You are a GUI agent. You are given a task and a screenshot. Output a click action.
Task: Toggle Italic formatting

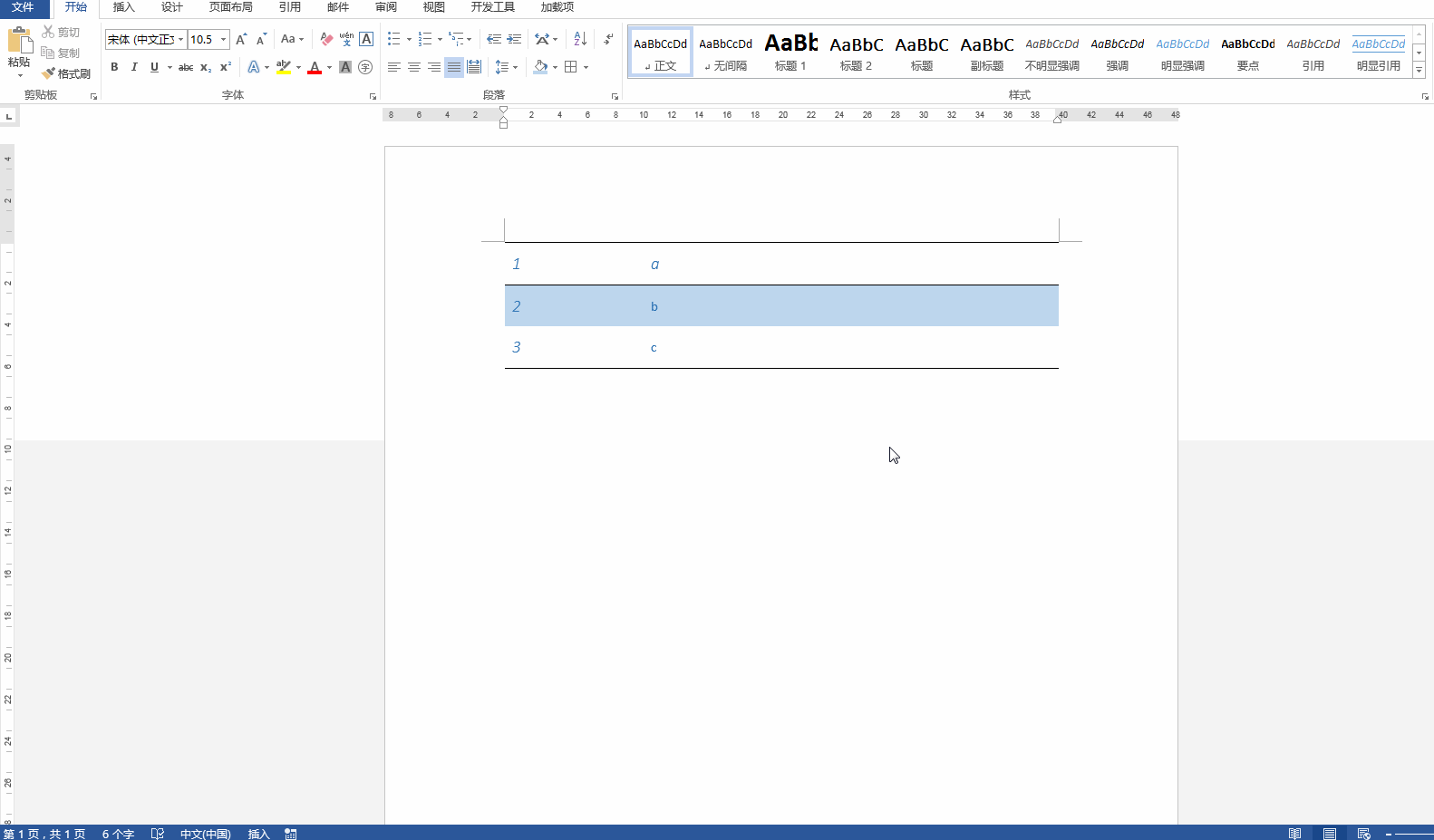[x=134, y=67]
